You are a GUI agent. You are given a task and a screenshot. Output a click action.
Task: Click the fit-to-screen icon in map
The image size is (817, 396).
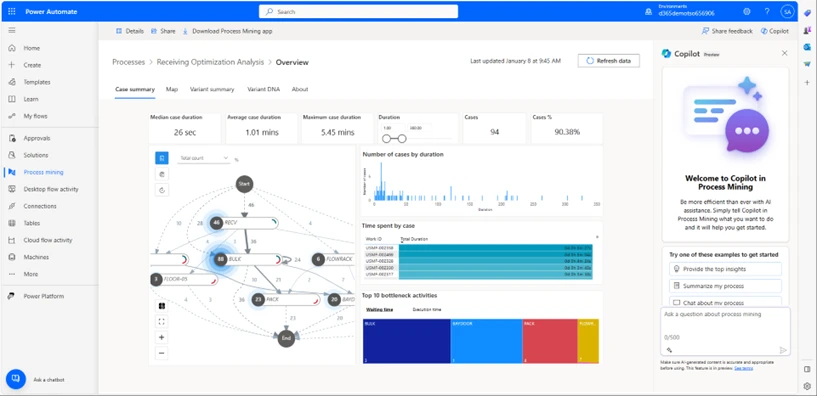click(162, 321)
